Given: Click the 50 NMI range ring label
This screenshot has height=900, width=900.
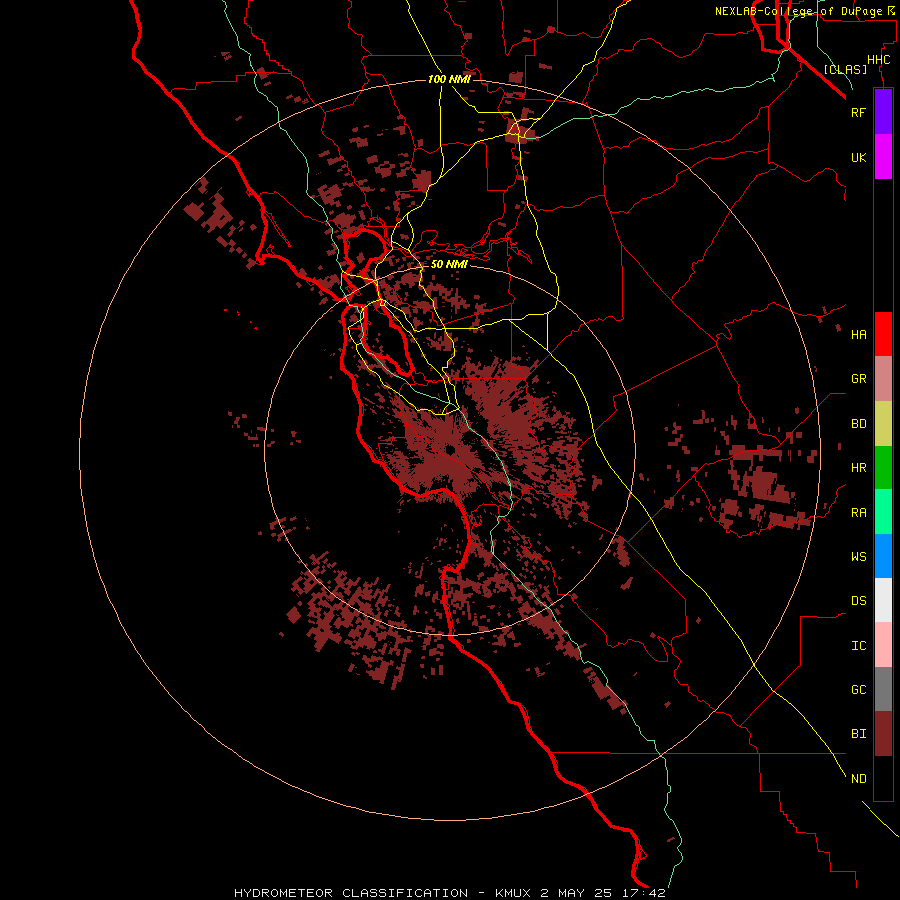Looking at the screenshot, I should click(449, 264).
